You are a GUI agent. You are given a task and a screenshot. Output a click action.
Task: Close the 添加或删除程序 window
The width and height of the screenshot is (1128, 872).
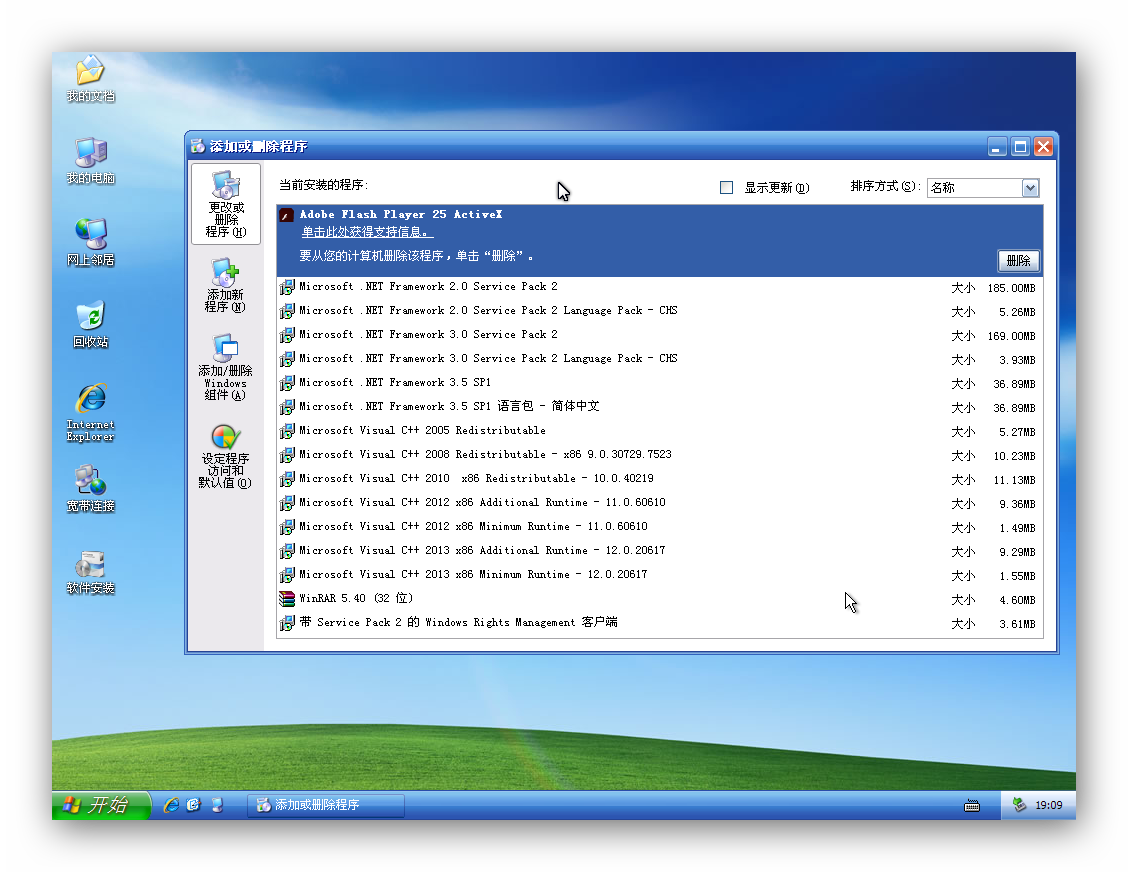click(x=1043, y=147)
